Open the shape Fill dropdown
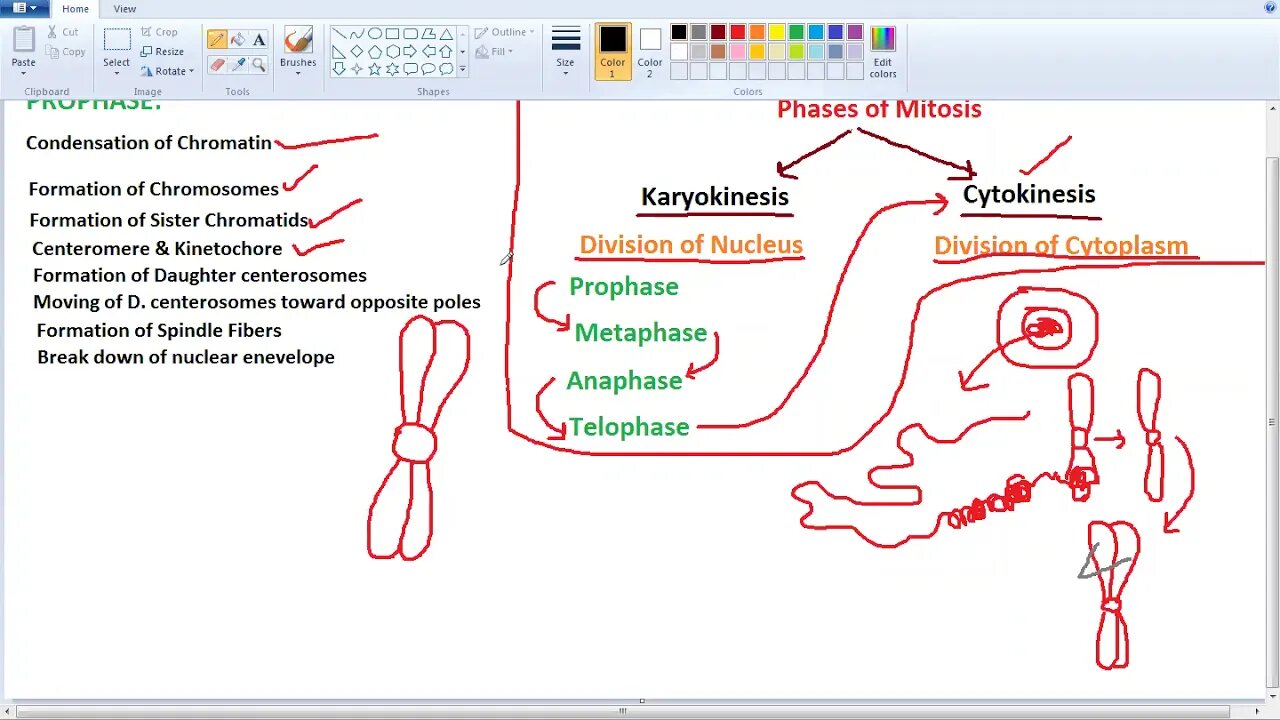Viewport: 1280px width, 720px height. [x=494, y=51]
